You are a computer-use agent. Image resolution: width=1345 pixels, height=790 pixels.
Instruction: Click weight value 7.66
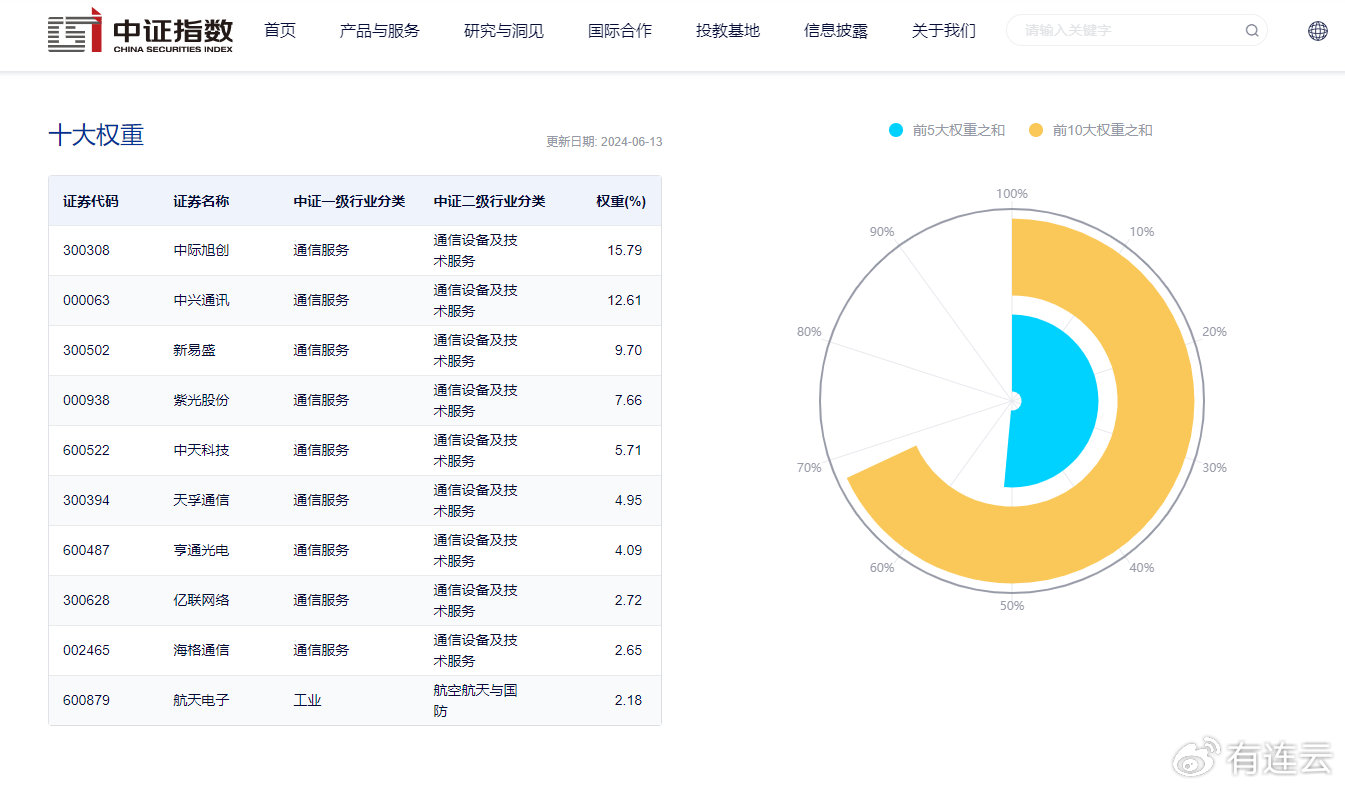click(x=629, y=400)
